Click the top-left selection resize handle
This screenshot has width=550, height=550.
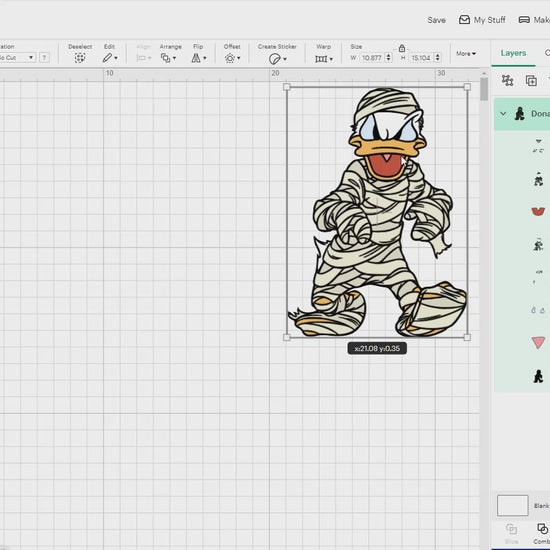click(x=287, y=87)
